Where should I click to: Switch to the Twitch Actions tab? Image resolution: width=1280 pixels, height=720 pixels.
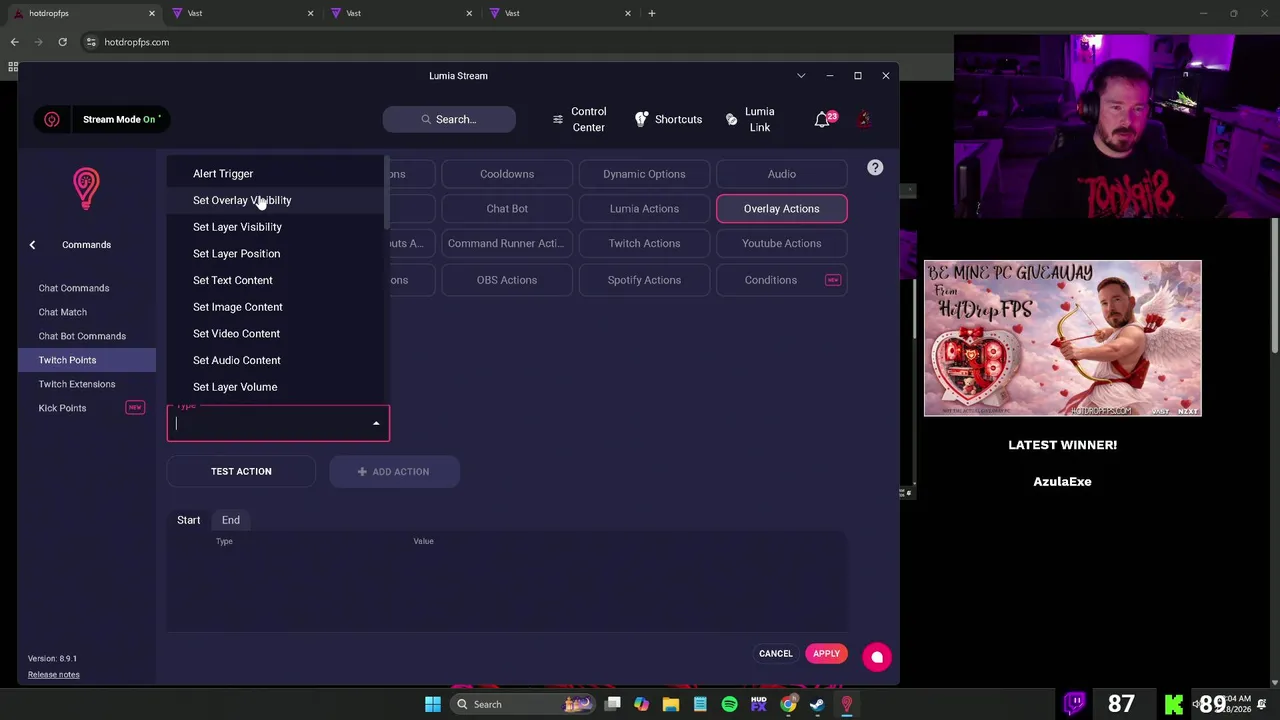pos(644,244)
